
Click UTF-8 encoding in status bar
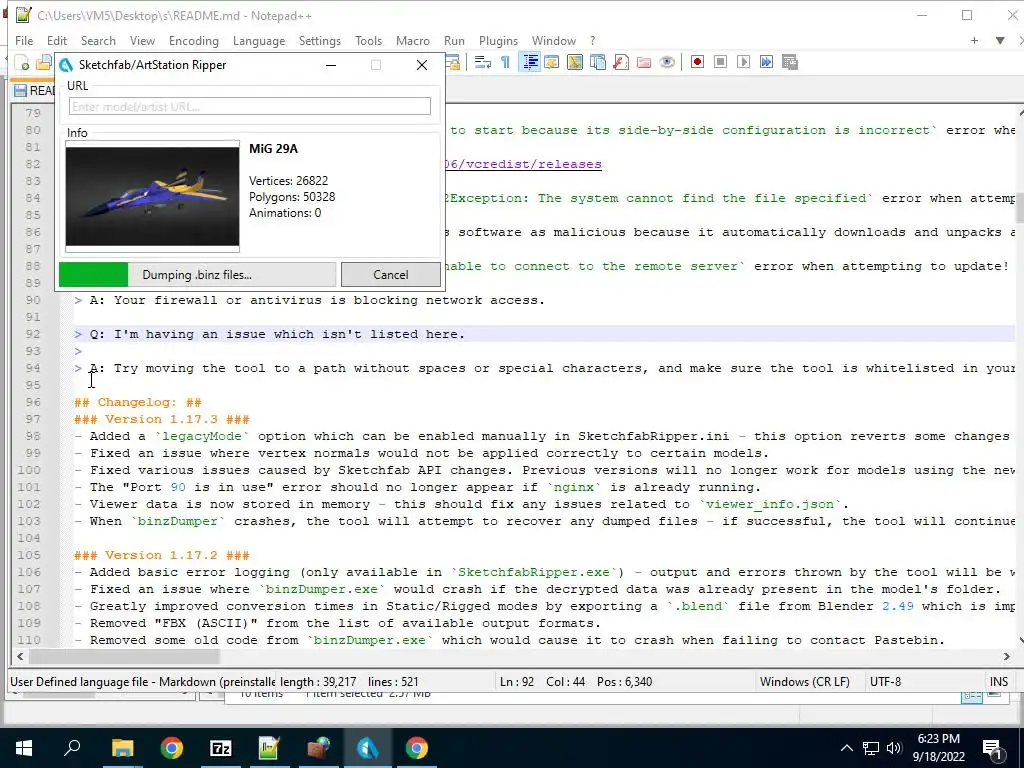(x=885, y=682)
